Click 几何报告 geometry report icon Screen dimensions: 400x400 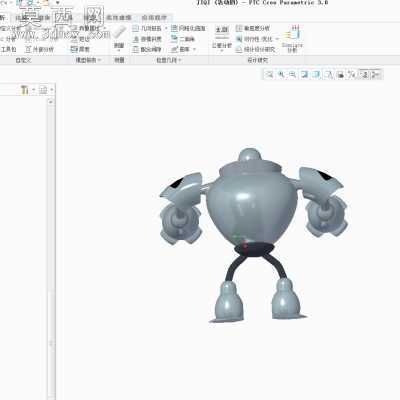(136, 29)
